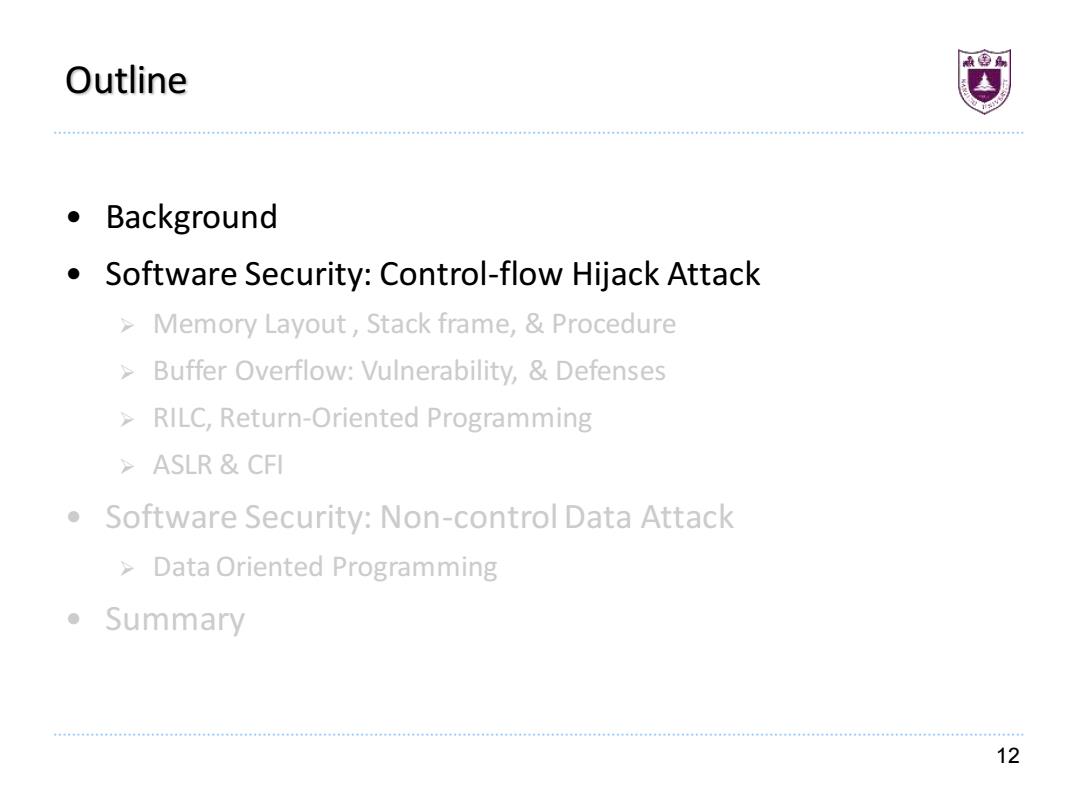Select the Background bullet item
Image resolution: width=1080 pixels, height=810 pixels.
(191, 218)
